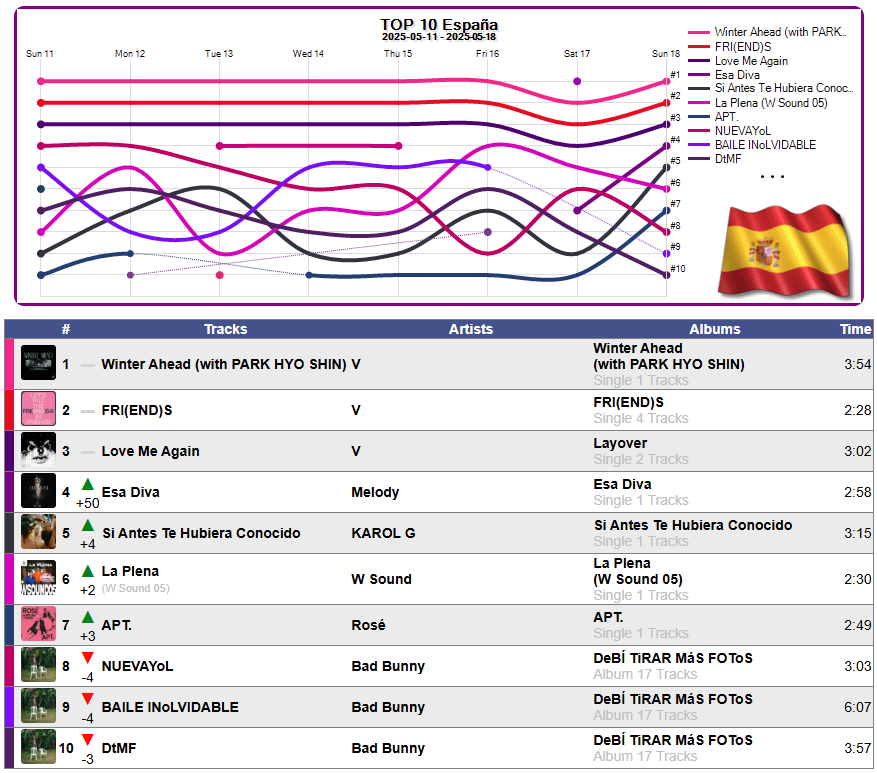
Task: Open the NUEVAYoL cover thumbnail
Action: pos(38,664)
